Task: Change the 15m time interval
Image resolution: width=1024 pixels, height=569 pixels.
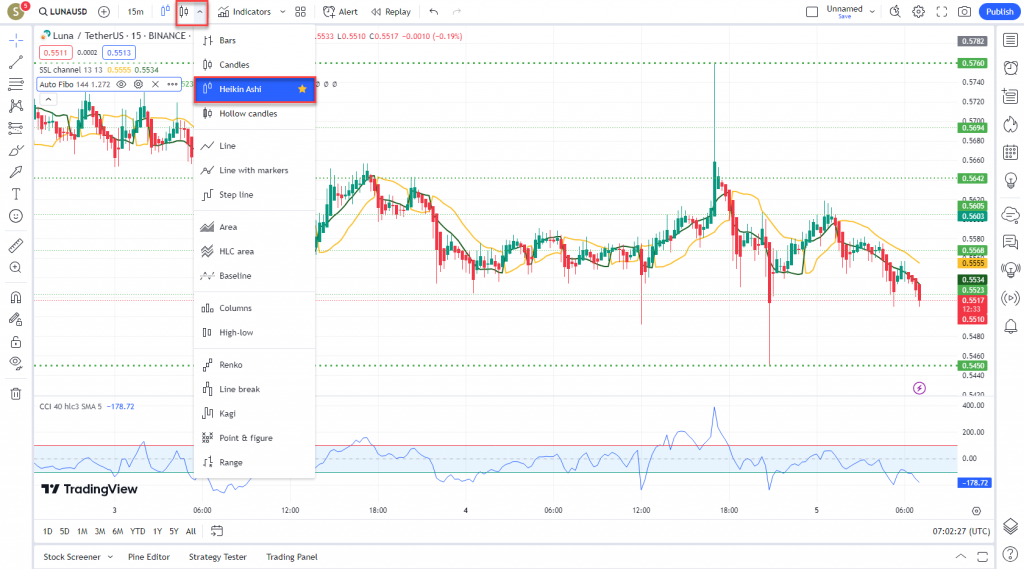Action: [x=135, y=12]
